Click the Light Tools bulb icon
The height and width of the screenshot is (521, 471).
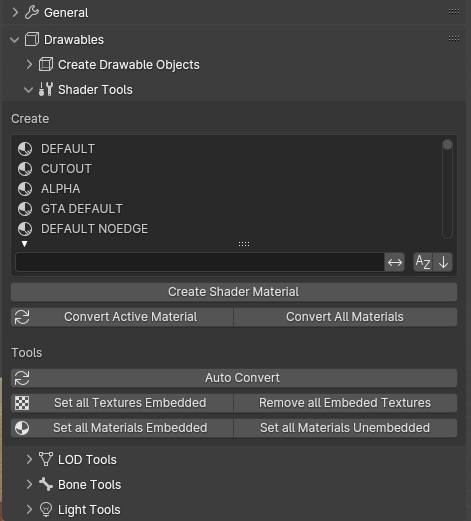pyautogui.click(x=46, y=509)
